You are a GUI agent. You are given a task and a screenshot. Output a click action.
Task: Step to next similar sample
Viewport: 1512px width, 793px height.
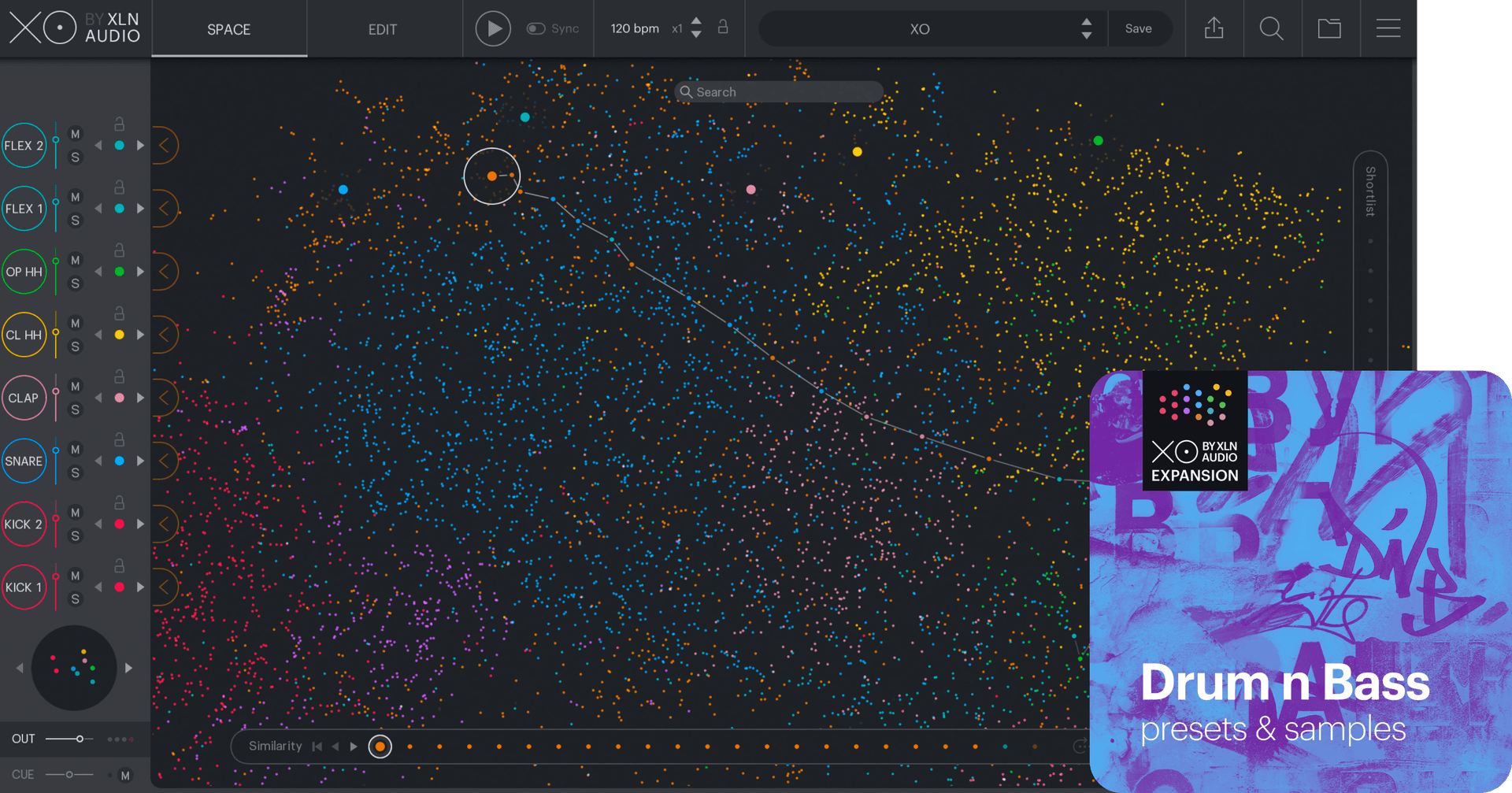pyautogui.click(x=354, y=747)
